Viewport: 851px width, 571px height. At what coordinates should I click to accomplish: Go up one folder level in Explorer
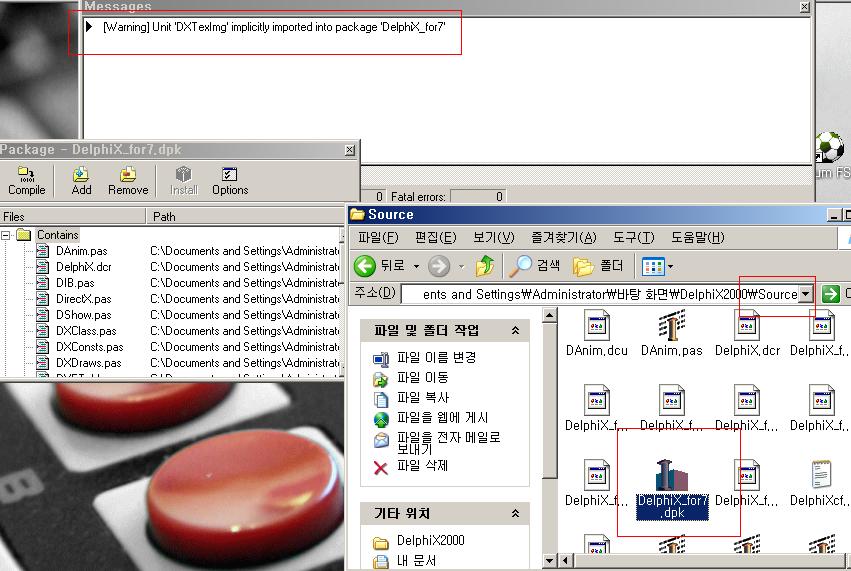coord(486,266)
